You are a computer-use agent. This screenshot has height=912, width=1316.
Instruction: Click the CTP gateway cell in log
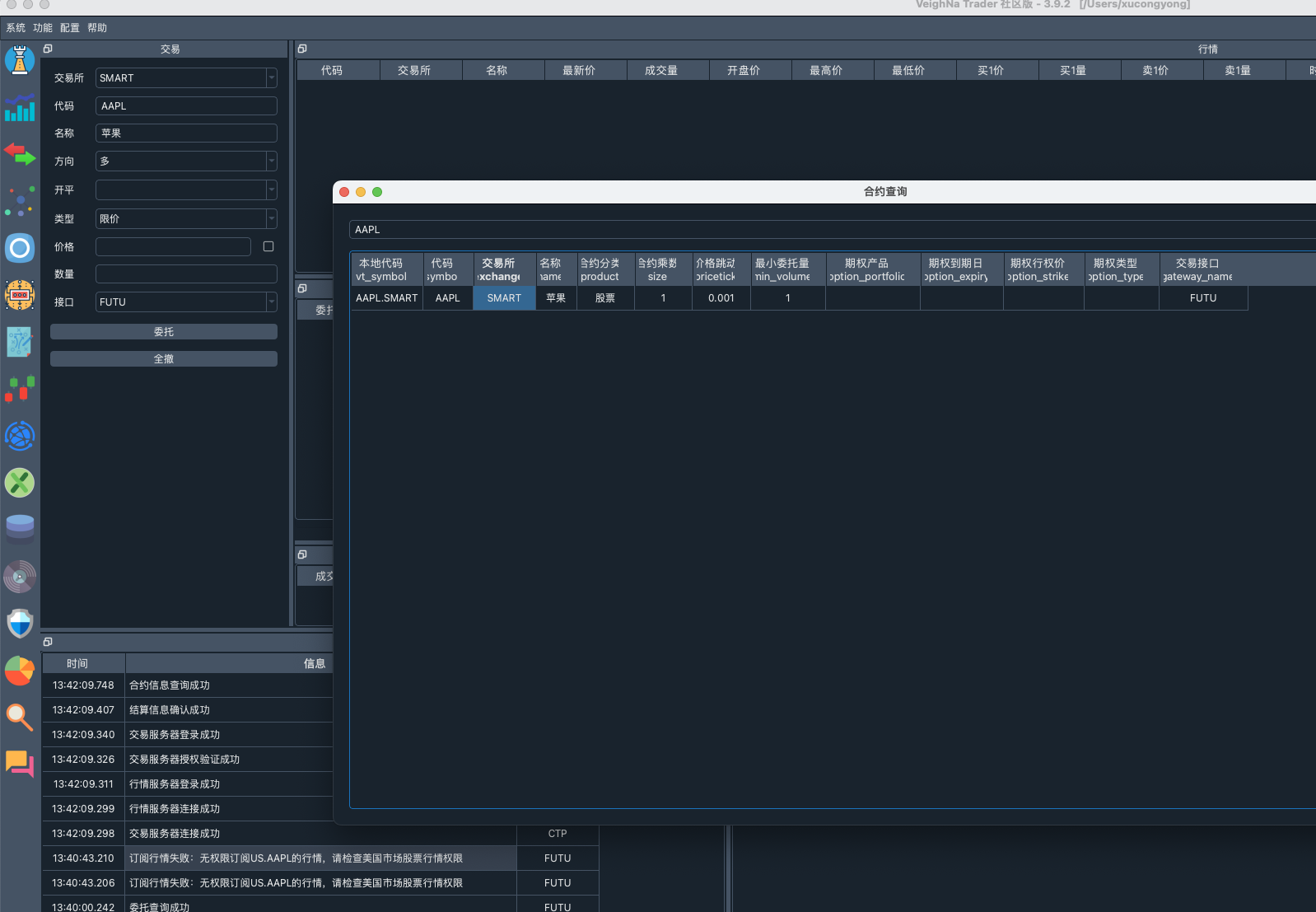[558, 834]
